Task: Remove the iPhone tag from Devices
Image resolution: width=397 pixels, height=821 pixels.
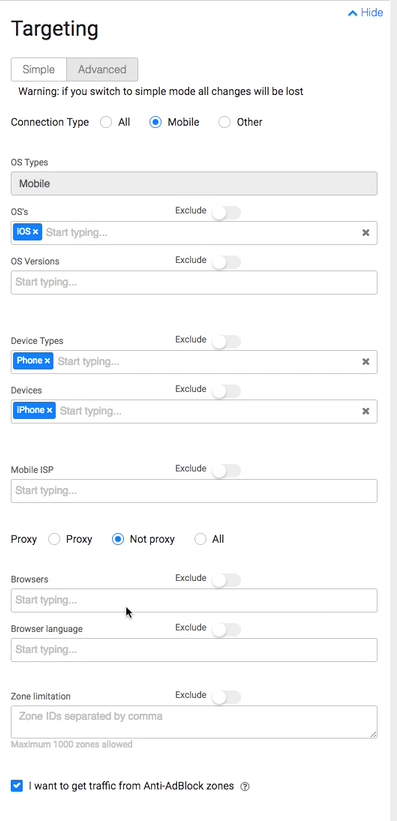Action: coord(49,410)
